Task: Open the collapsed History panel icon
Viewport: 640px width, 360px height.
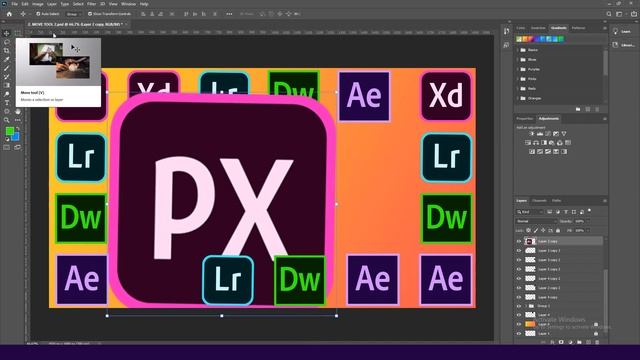Action: 507,31
